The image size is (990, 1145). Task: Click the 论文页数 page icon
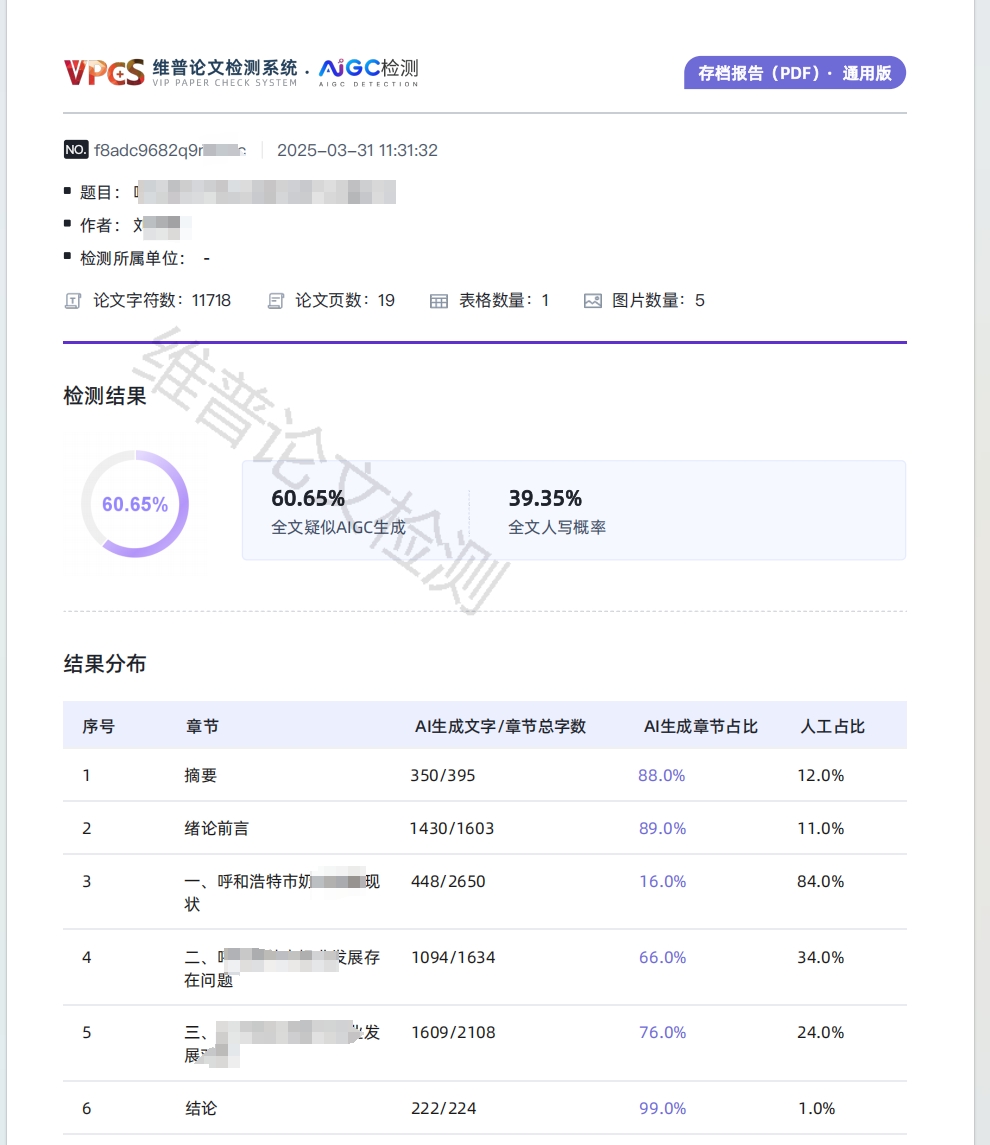[275, 300]
